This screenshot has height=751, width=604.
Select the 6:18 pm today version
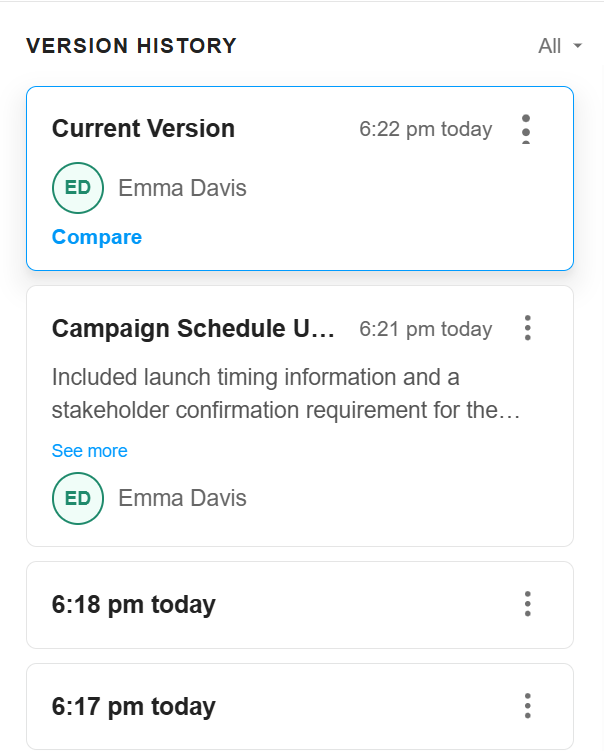click(300, 605)
